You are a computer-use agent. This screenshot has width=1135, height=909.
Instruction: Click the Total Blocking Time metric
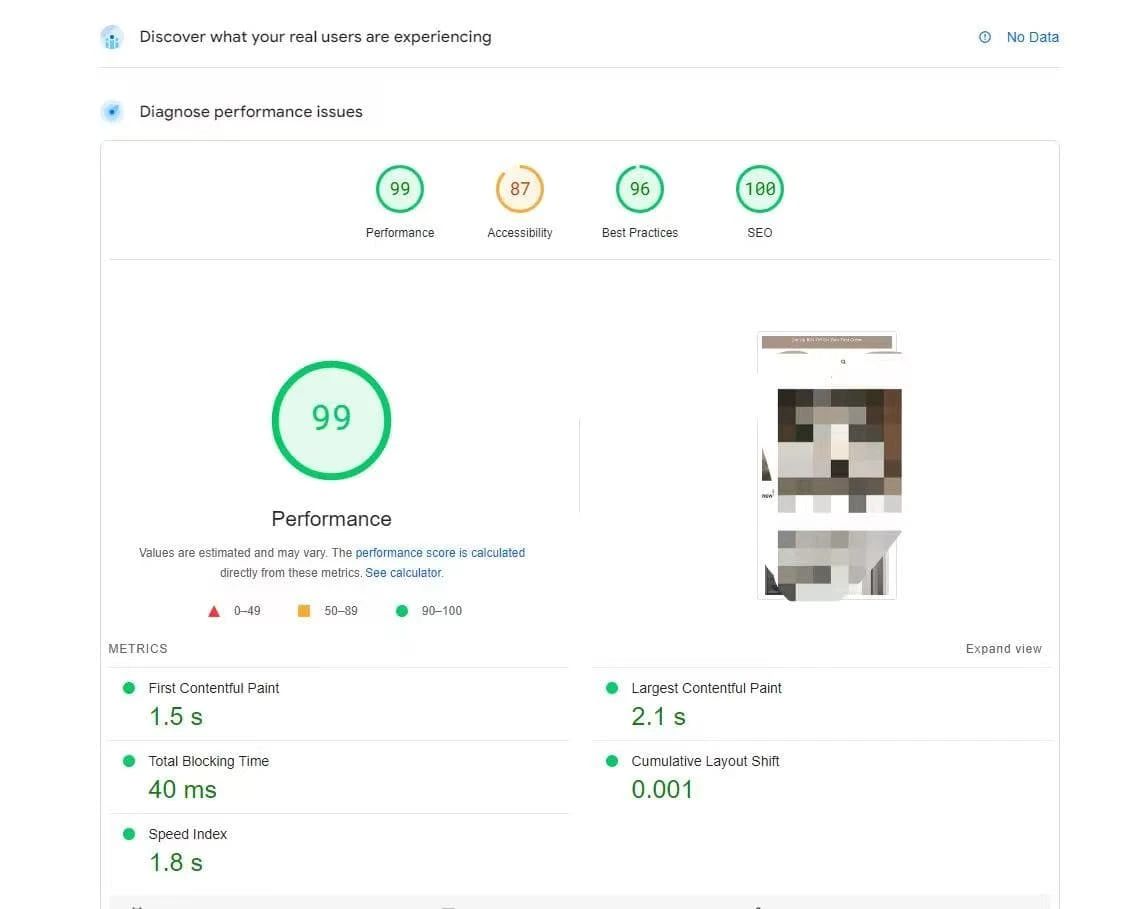click(208, 761)
